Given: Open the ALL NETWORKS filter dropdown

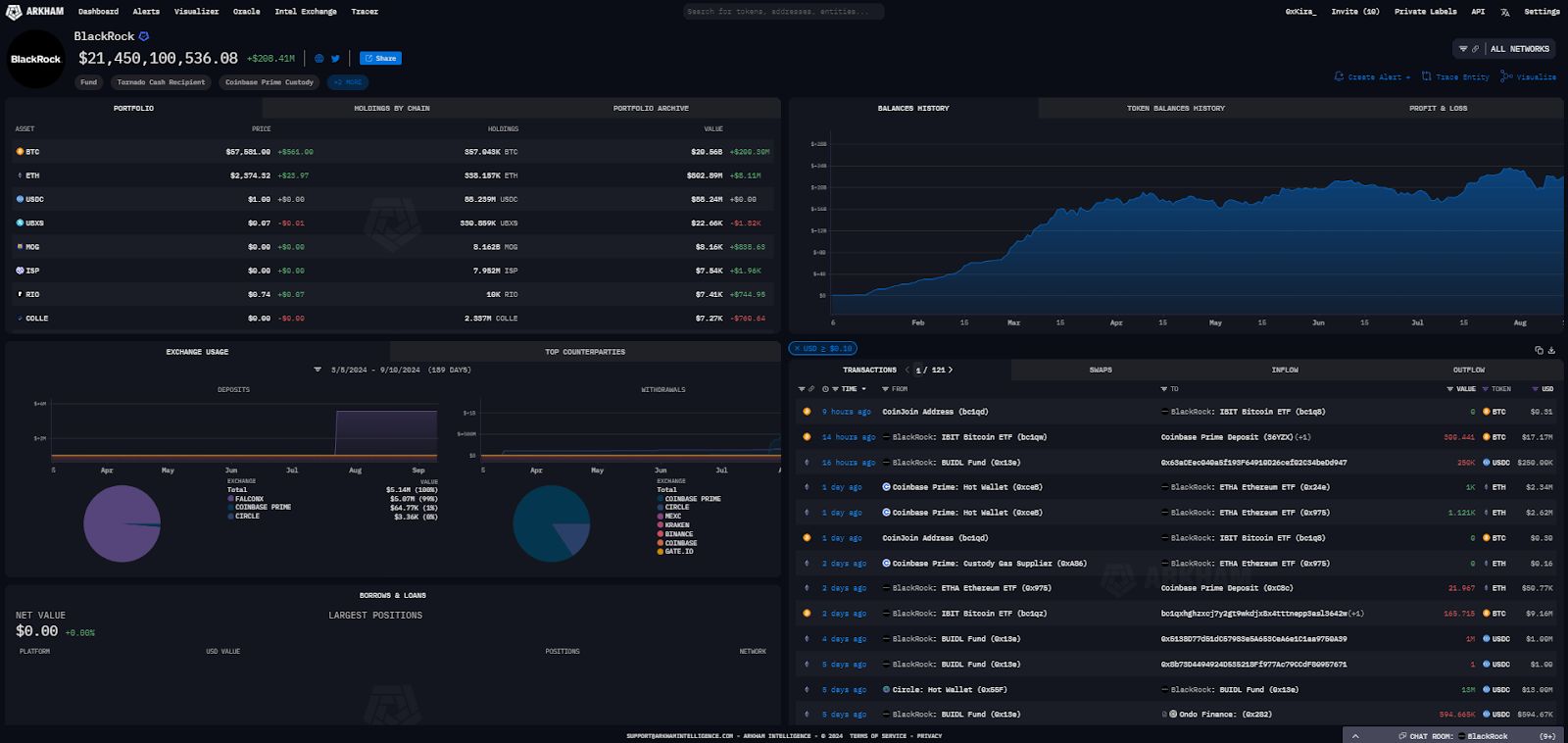Looking at the screenshot, I should click(1504, 49).
